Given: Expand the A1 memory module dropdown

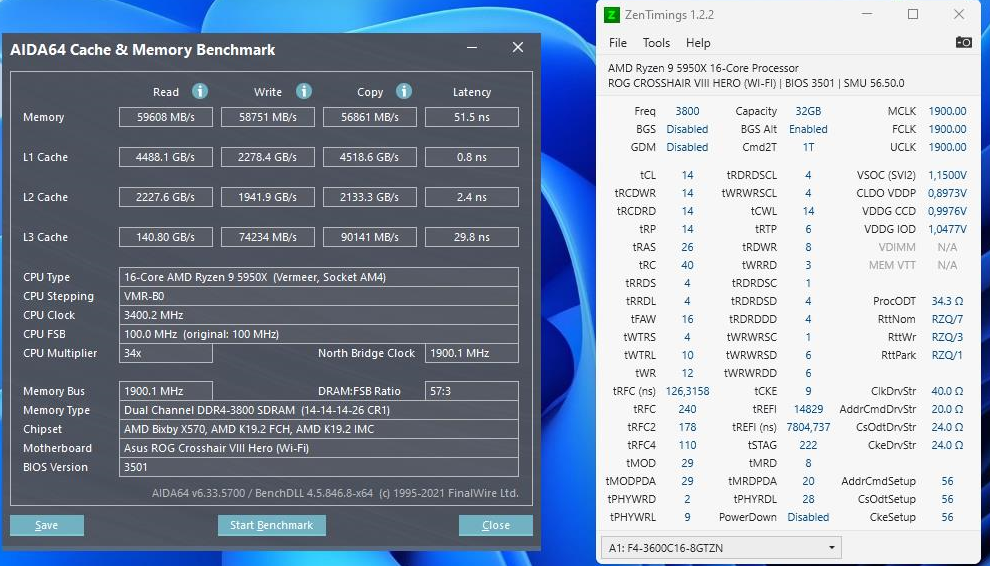Looking at the screenshot, I should tap(831, 548).
